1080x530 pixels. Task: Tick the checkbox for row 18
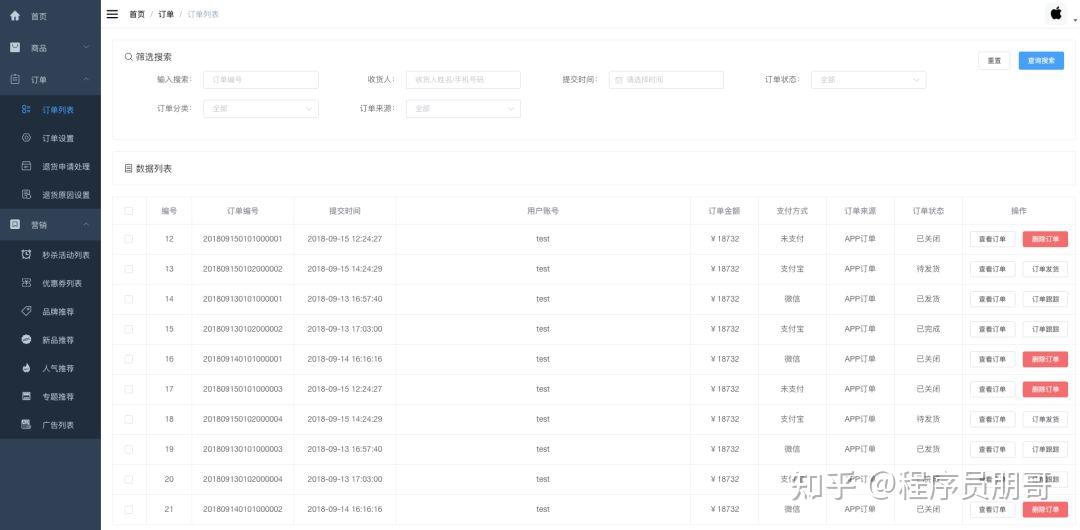click(129, 419)
